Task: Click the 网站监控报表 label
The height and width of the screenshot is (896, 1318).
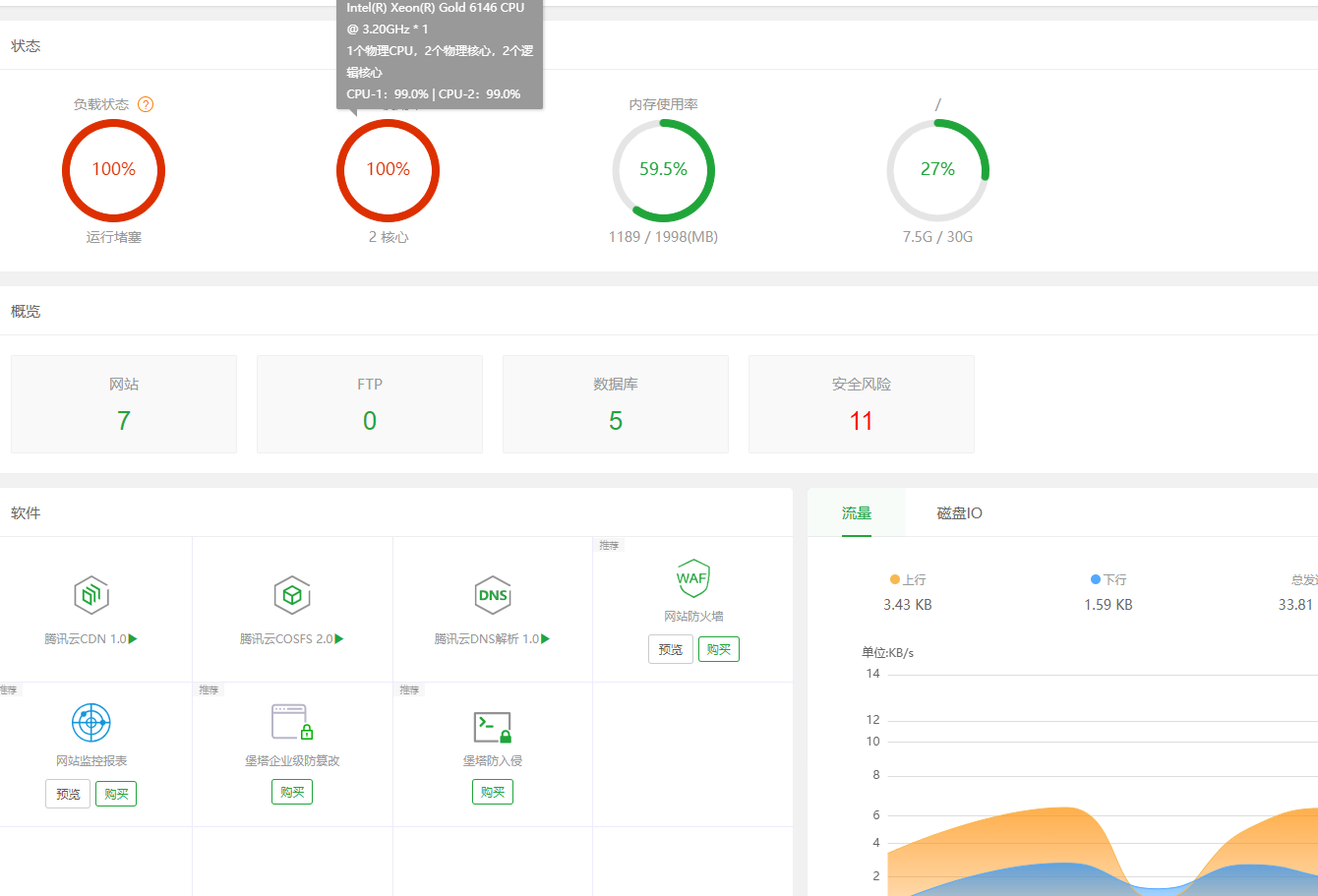Action: [91, 761]
